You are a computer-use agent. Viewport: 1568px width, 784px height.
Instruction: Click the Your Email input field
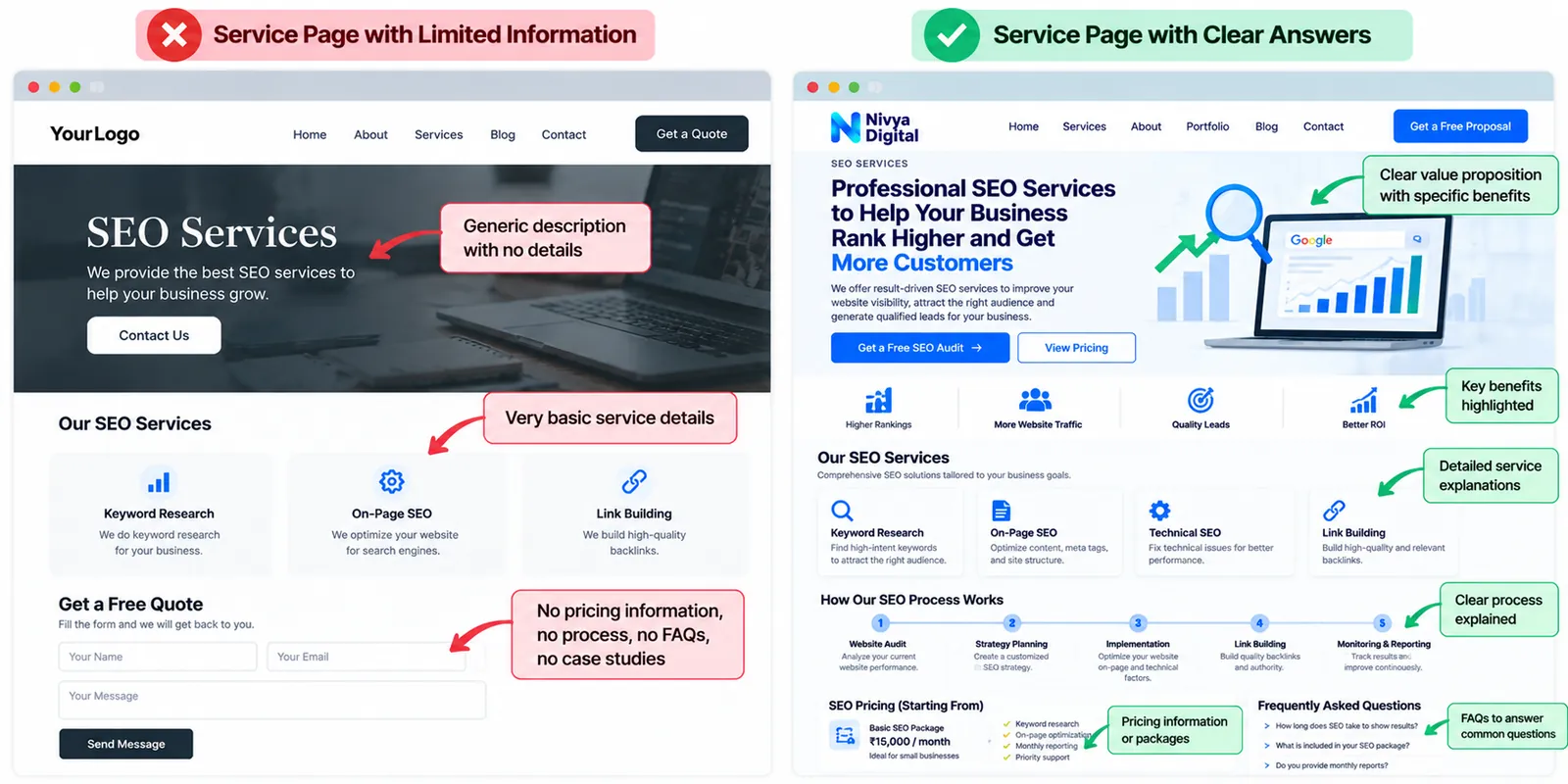(367, 657)
